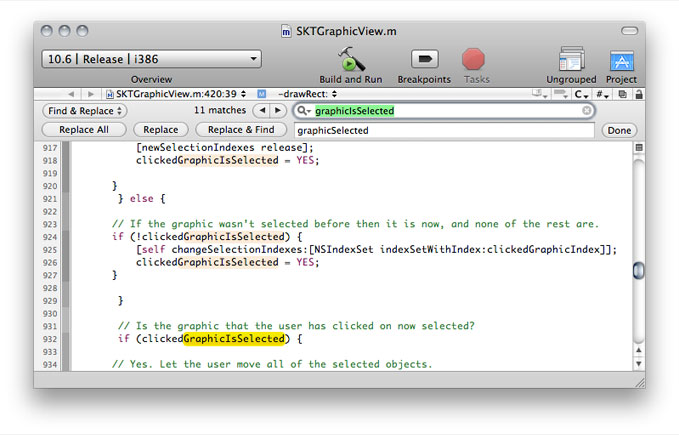Click the vertical scrollbar thumb in the editor
Viewport: 679px width, 435px height.
639,270
